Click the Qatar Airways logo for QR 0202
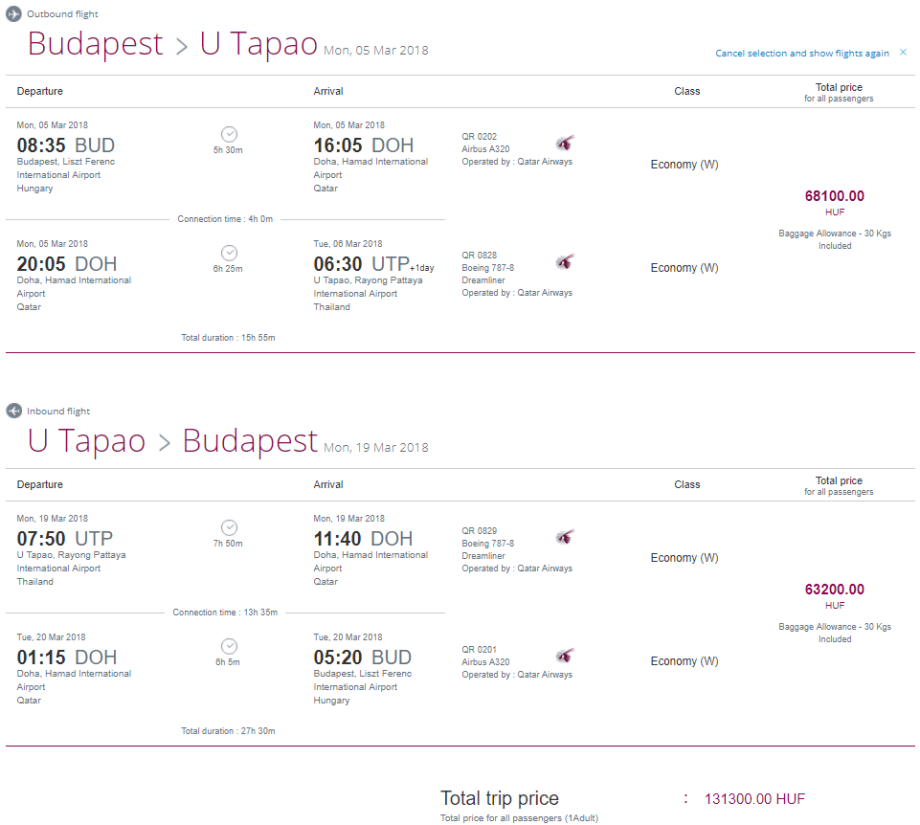Image resolution: width=920 pixels, height=825 pixels. tap(565, 143)
